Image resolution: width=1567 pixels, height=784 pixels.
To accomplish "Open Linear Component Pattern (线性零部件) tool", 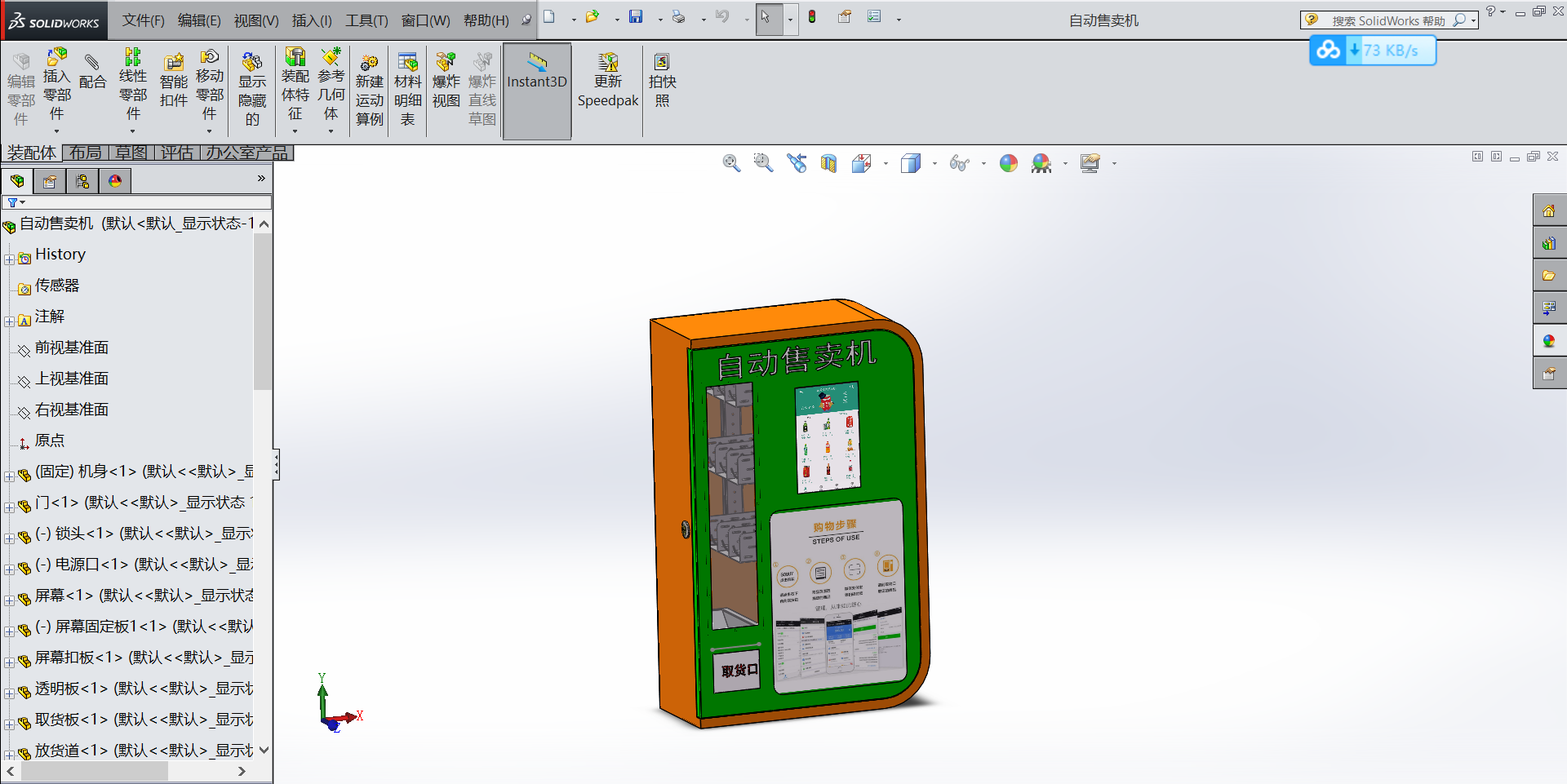I will point(133,83).
